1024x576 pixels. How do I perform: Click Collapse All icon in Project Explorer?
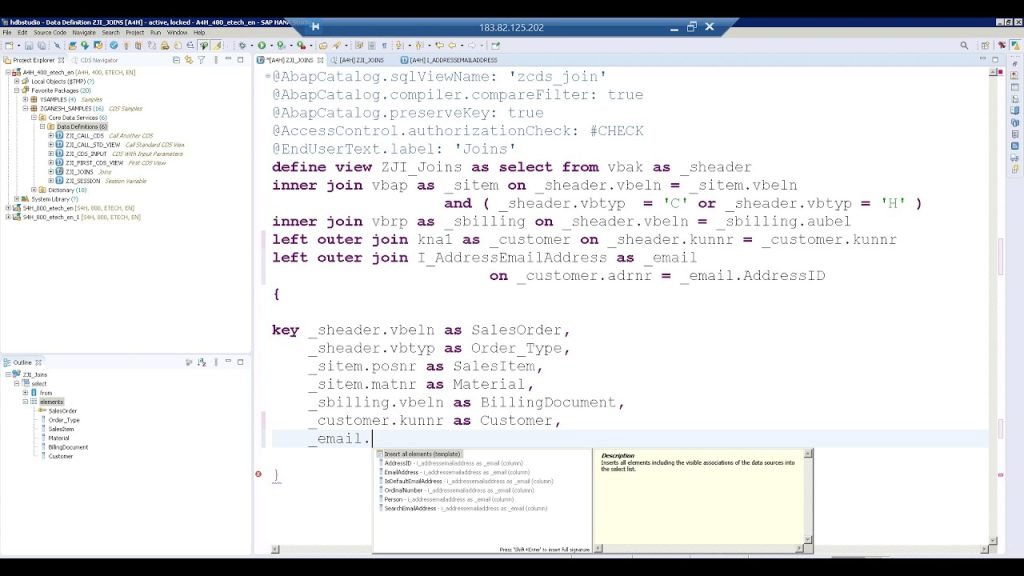(177, 60)
